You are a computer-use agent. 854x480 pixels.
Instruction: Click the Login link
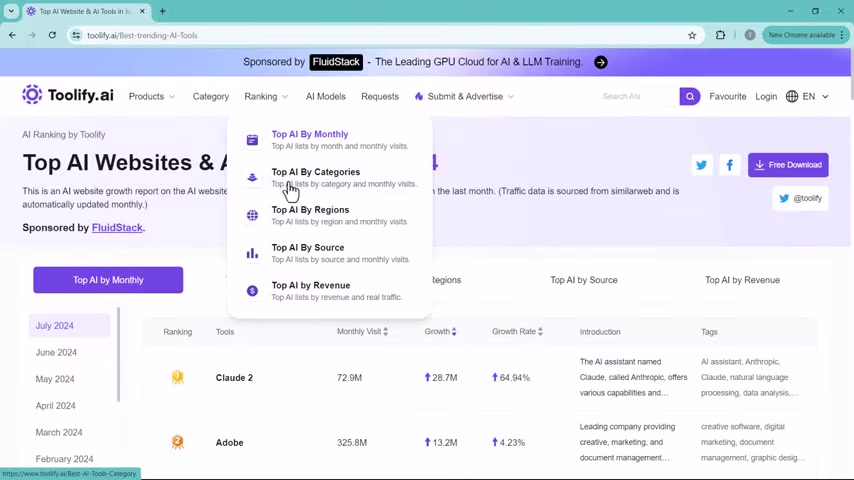766,96
